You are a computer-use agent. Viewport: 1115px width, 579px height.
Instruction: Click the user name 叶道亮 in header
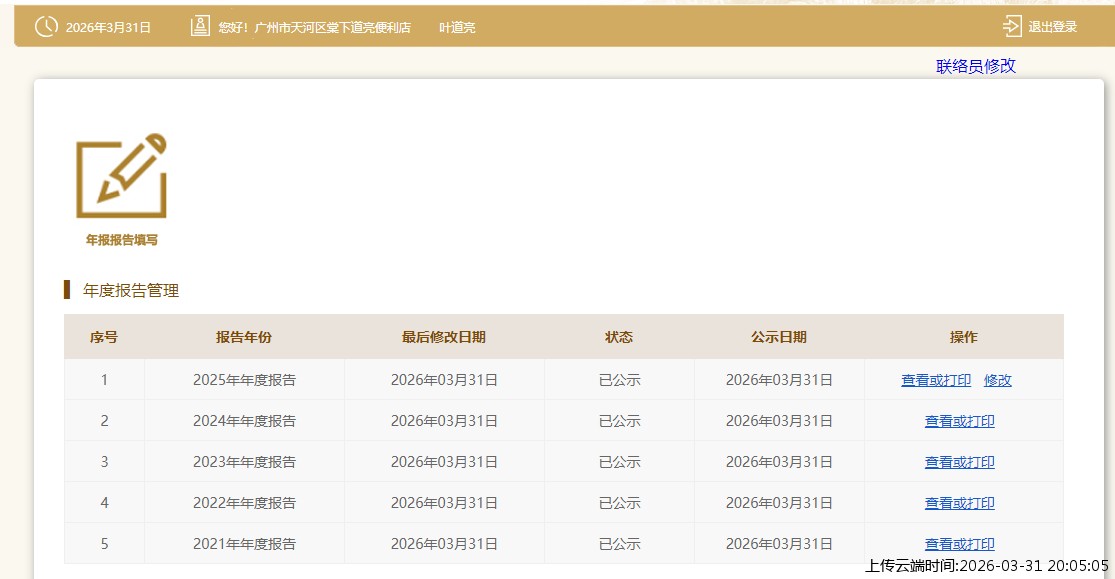tap(457, 28)
